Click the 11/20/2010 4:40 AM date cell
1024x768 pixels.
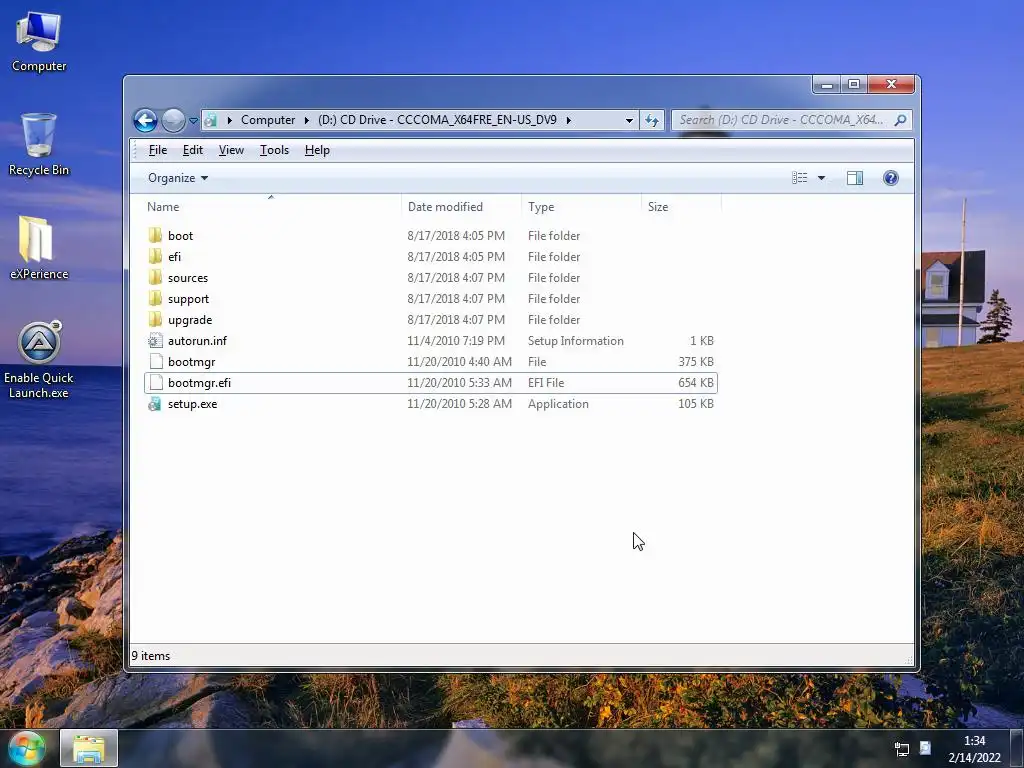(459, 362)
